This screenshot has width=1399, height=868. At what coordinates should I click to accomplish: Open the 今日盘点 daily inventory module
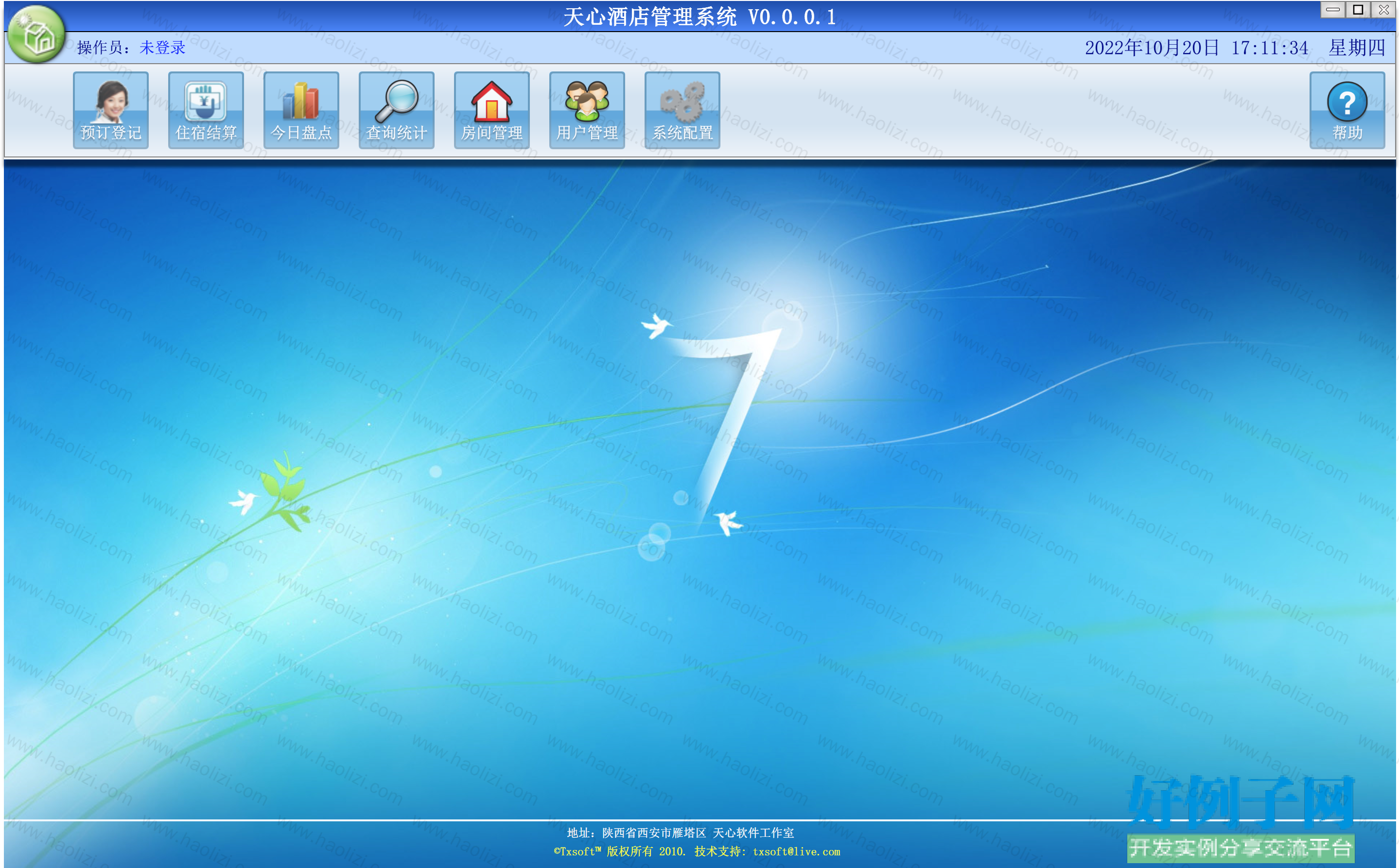coord(301,110)
